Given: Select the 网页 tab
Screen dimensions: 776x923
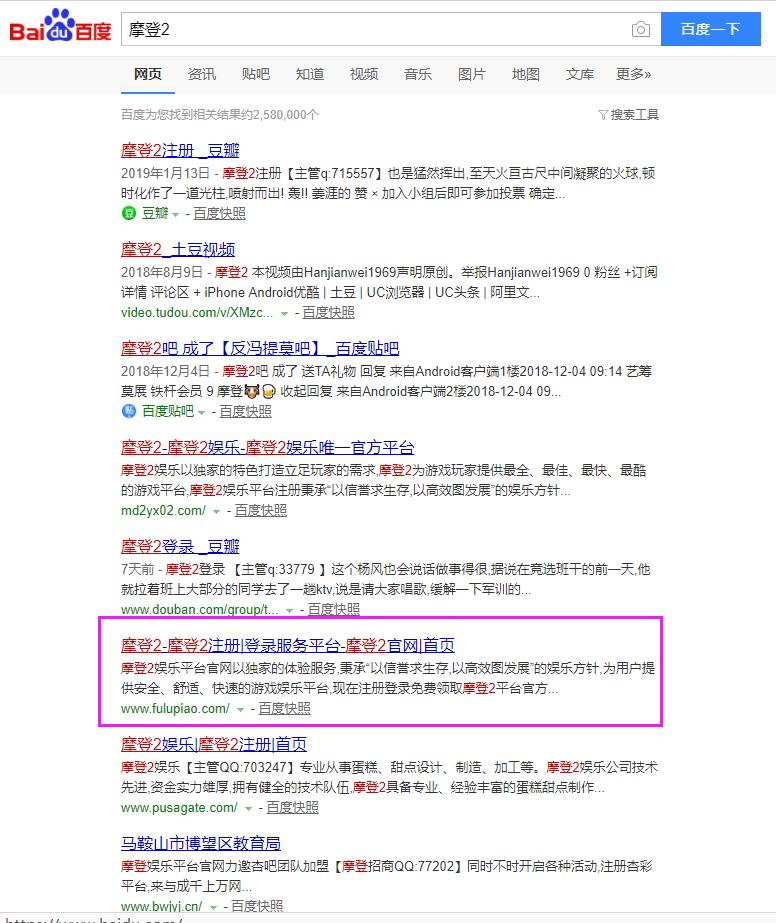Looking at the screenshot, I should tap(148, 74).
